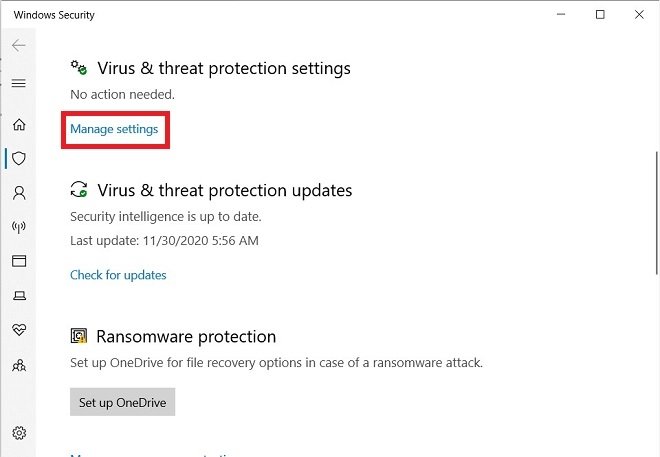Click the vertical scrollbar thumb
Screen dimensions: 660x457
click(x=657, y=213)
